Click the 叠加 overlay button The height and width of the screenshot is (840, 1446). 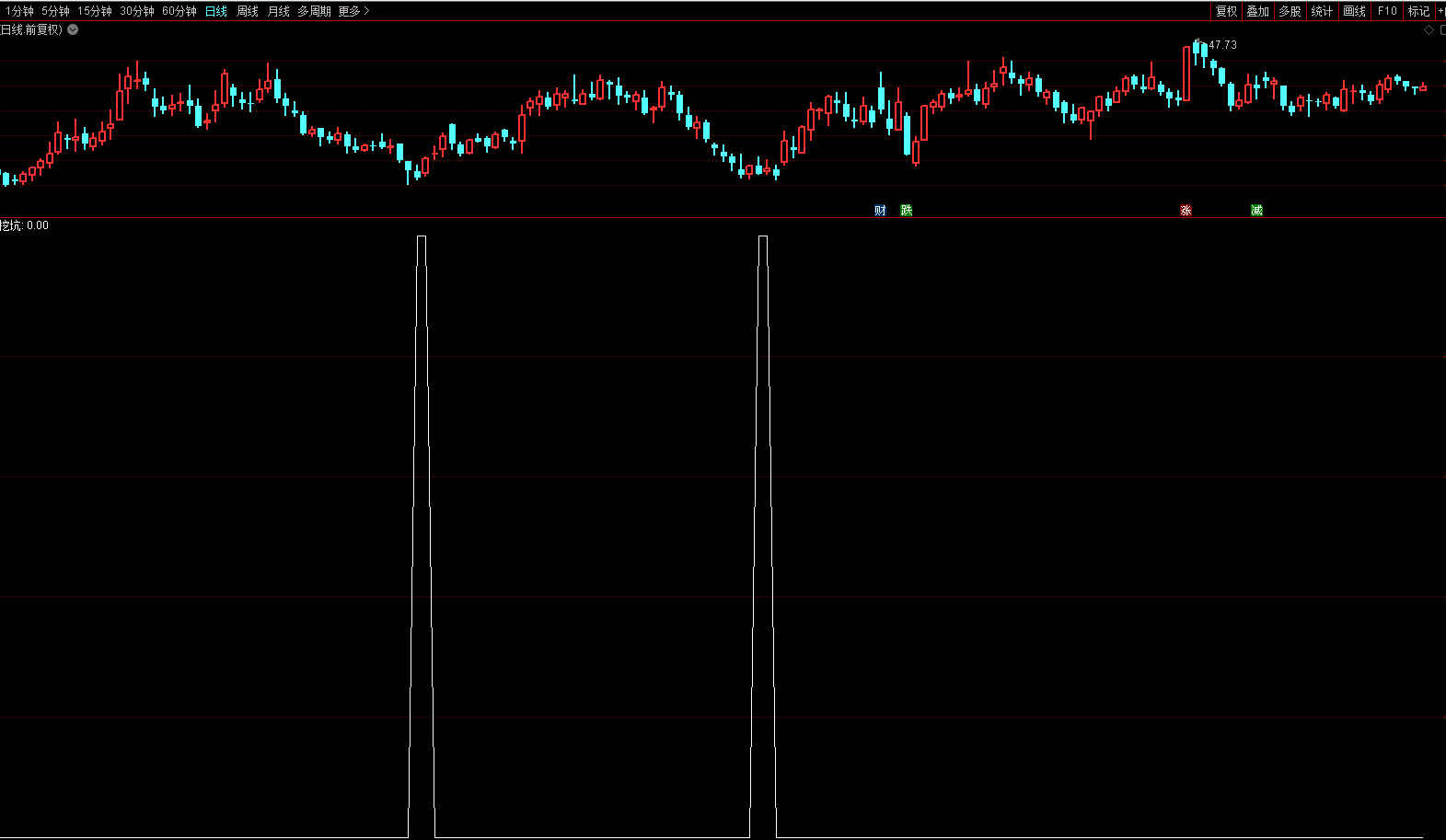tap(1257, 11)
